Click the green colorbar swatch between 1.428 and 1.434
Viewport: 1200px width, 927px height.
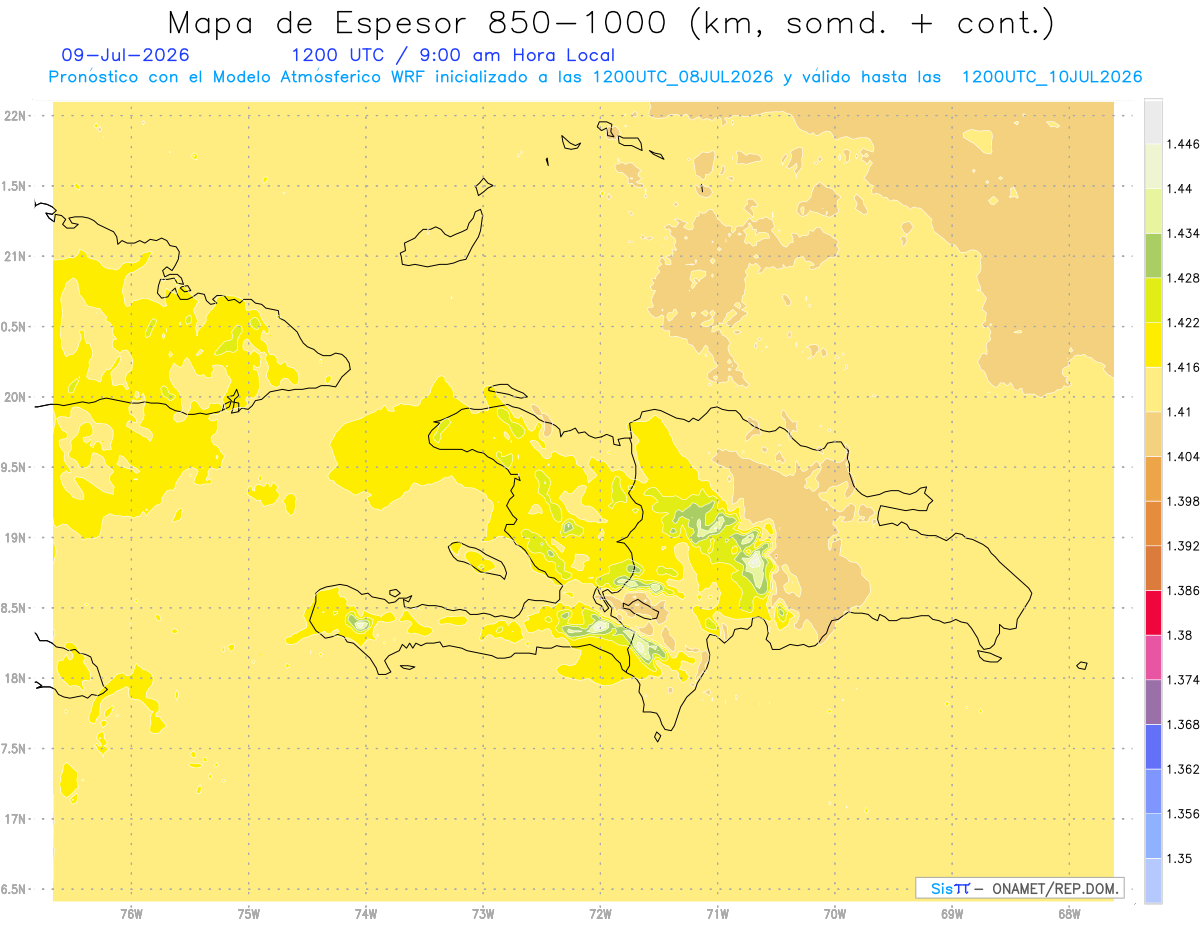1153,256
